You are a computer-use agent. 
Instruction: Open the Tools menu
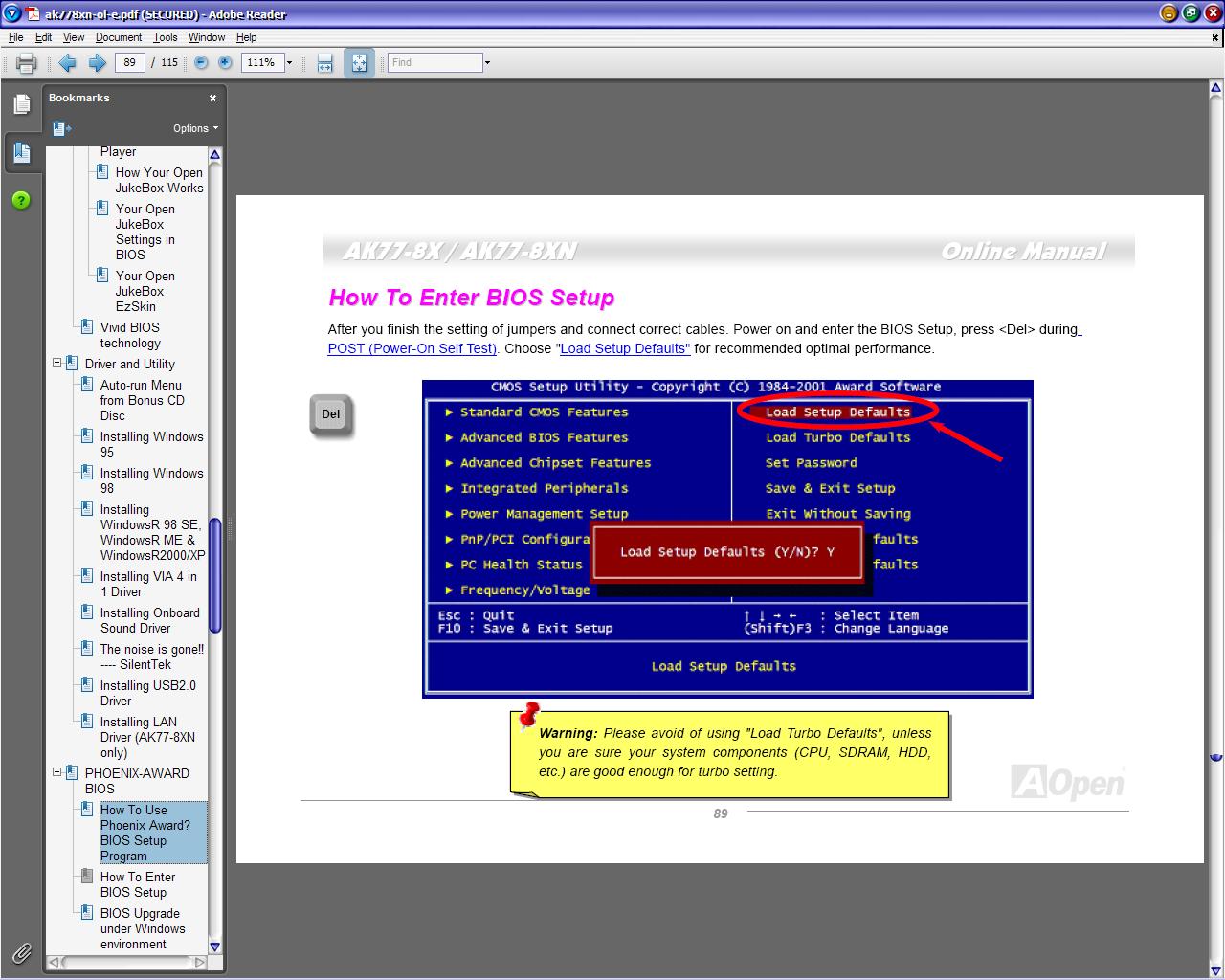[x=165, y=37]
